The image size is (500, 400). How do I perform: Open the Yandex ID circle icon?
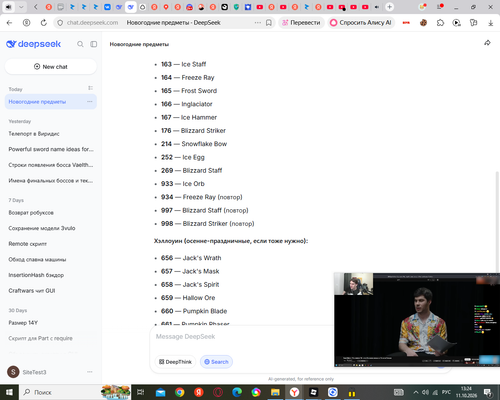click(x=26, y=23)
